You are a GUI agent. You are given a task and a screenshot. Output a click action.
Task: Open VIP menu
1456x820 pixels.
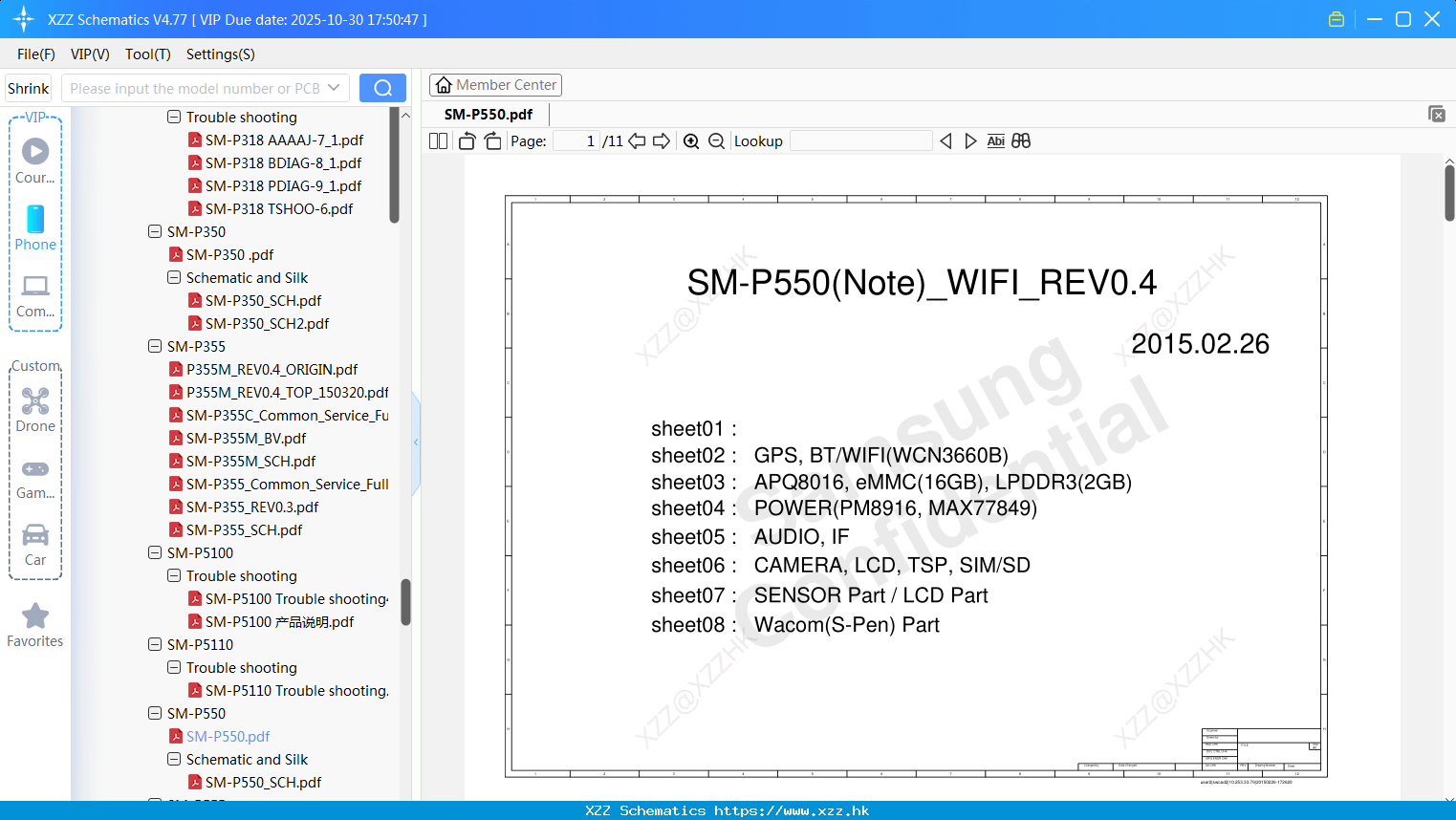(x=90, y=54)
